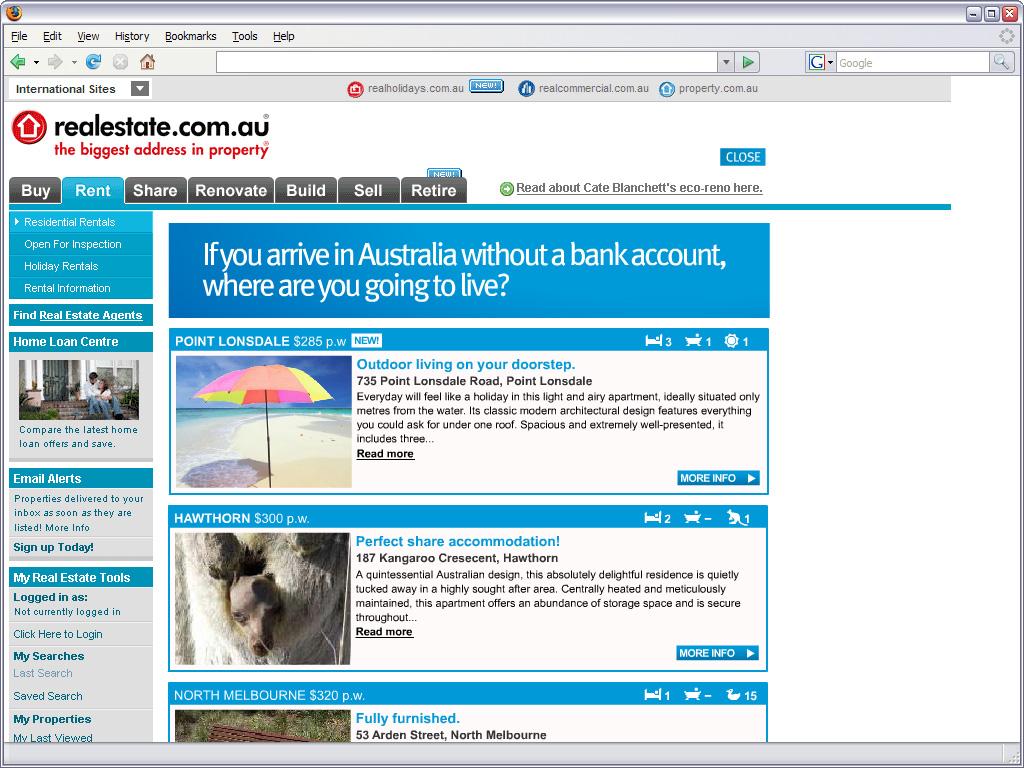Click the realcommercial.com.au building icon
The width and height of the screenshot is (1024, 768).
(526, 89)
